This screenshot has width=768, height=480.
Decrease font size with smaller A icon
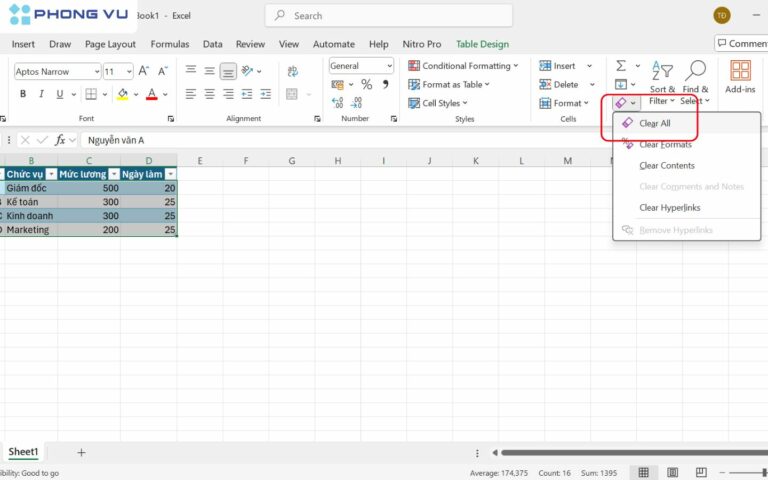point(163,72)
